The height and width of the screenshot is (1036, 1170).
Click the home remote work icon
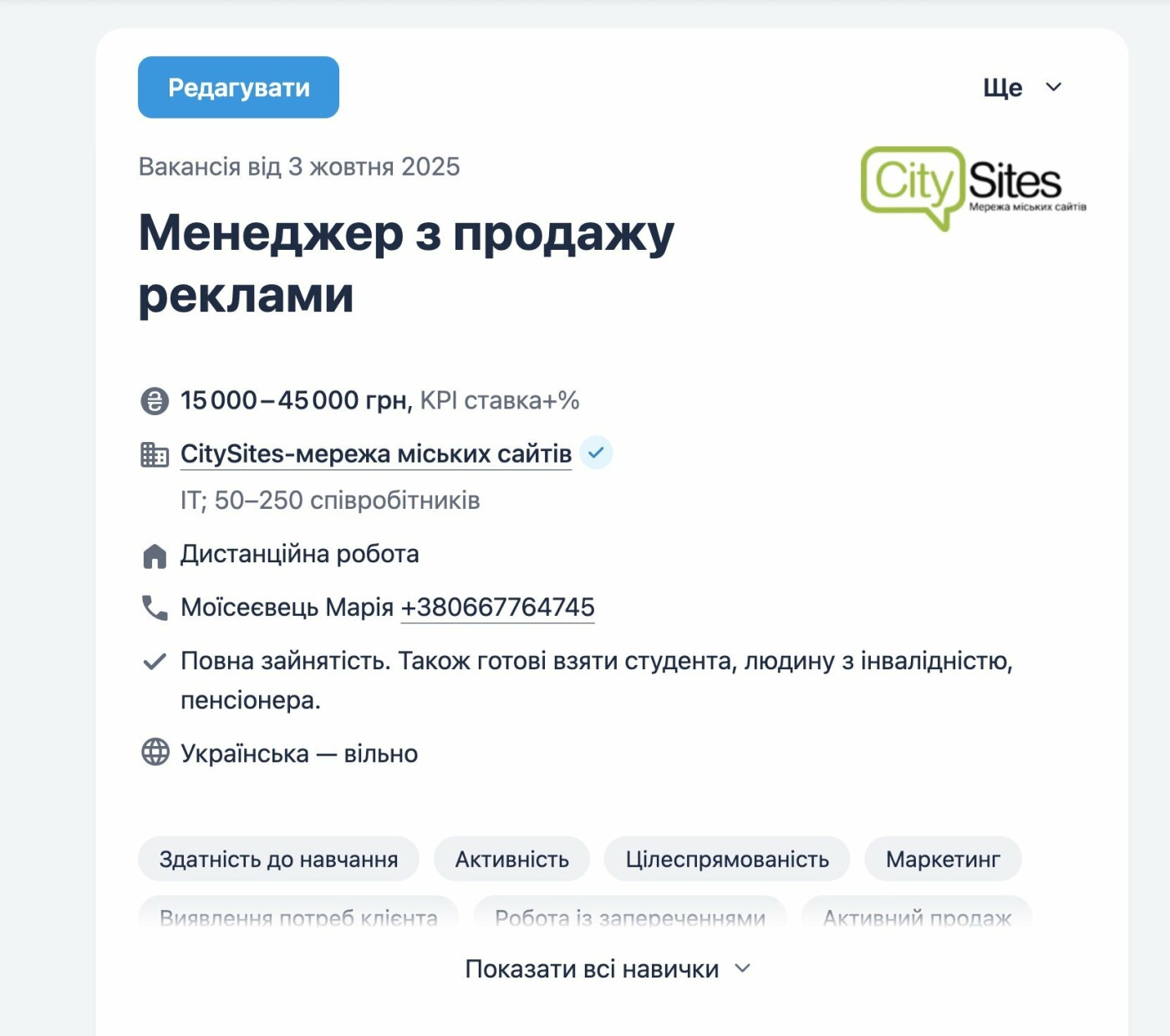point(155,556)
